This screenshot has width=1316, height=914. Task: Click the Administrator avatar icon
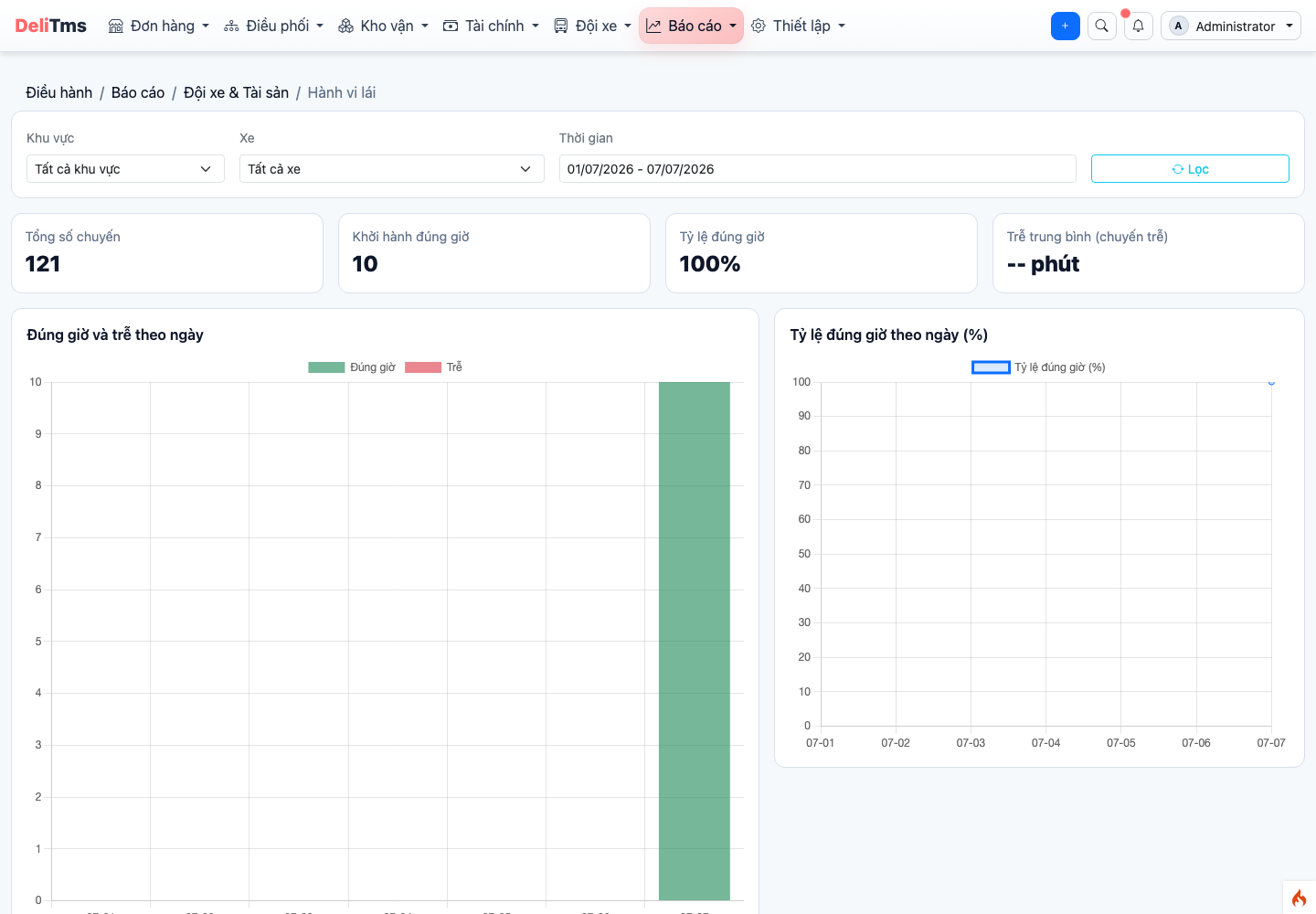coord(1178,26)
